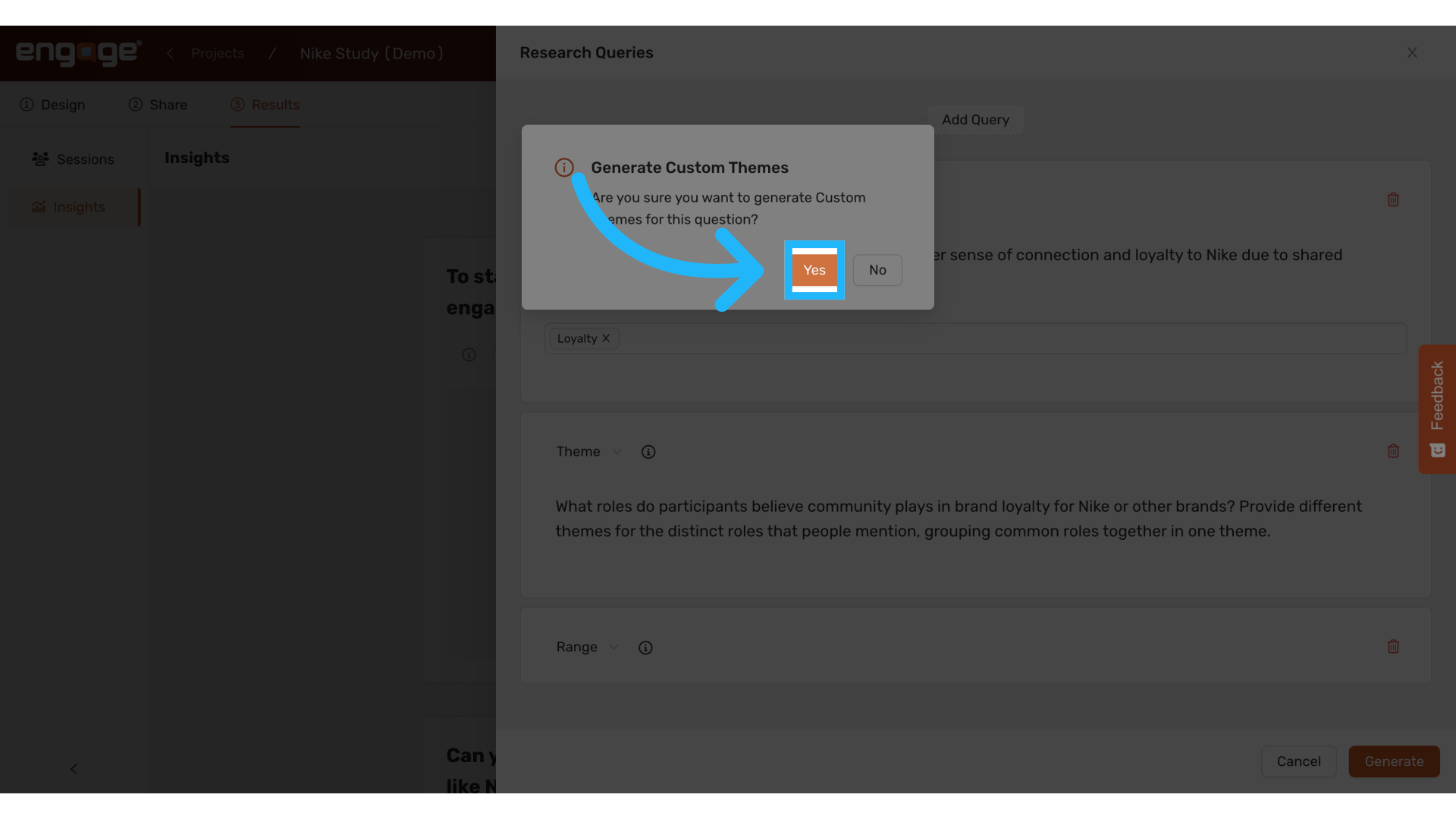The image size is (1456, 819).
Task: Click the Insights chart icon
Action: click(x=39, y=207)
